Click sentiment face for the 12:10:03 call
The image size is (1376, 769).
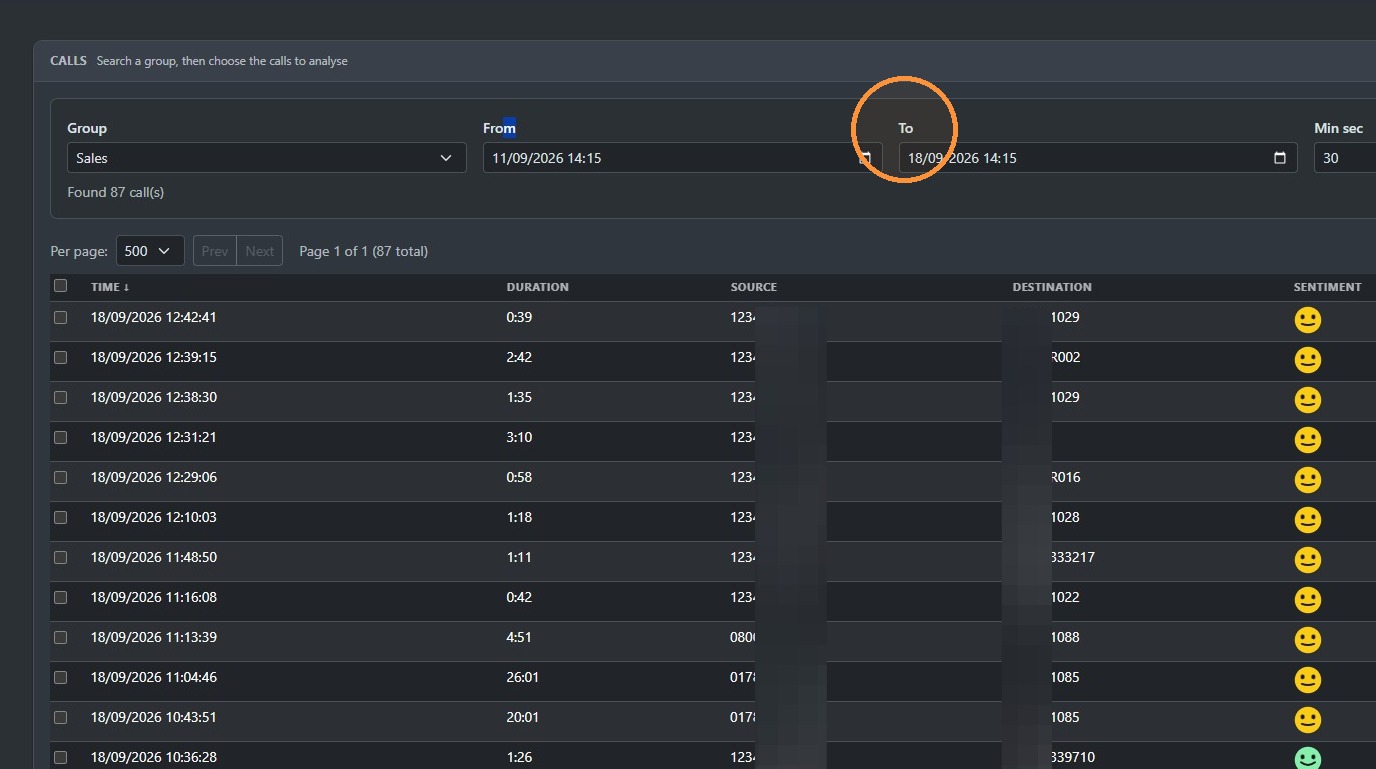click(x=1307, y=520)
